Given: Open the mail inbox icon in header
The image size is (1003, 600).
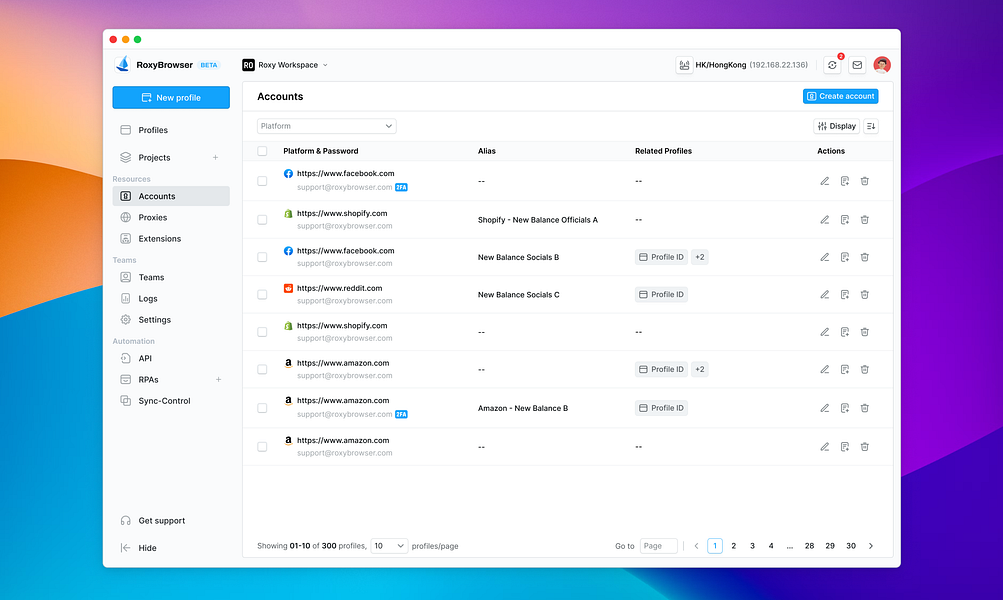Looking at the screenshot, I should [857, 65].
